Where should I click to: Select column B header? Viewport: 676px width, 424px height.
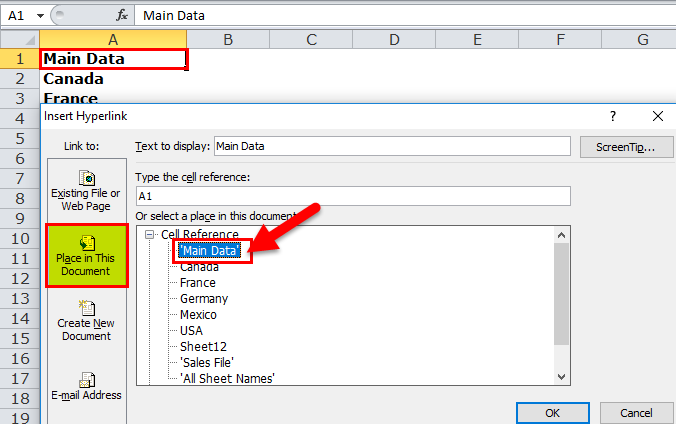(228, 39)
